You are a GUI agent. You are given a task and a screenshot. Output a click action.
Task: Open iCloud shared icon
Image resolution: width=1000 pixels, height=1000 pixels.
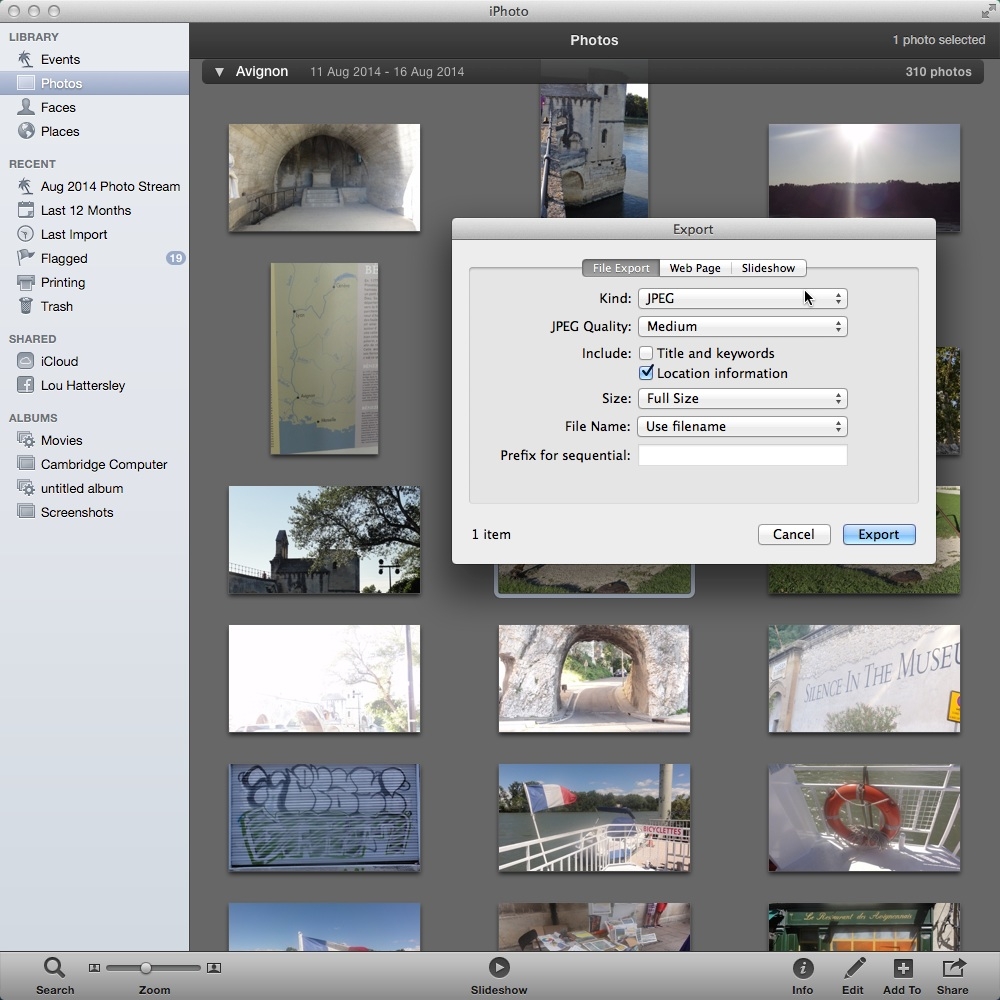26,361
